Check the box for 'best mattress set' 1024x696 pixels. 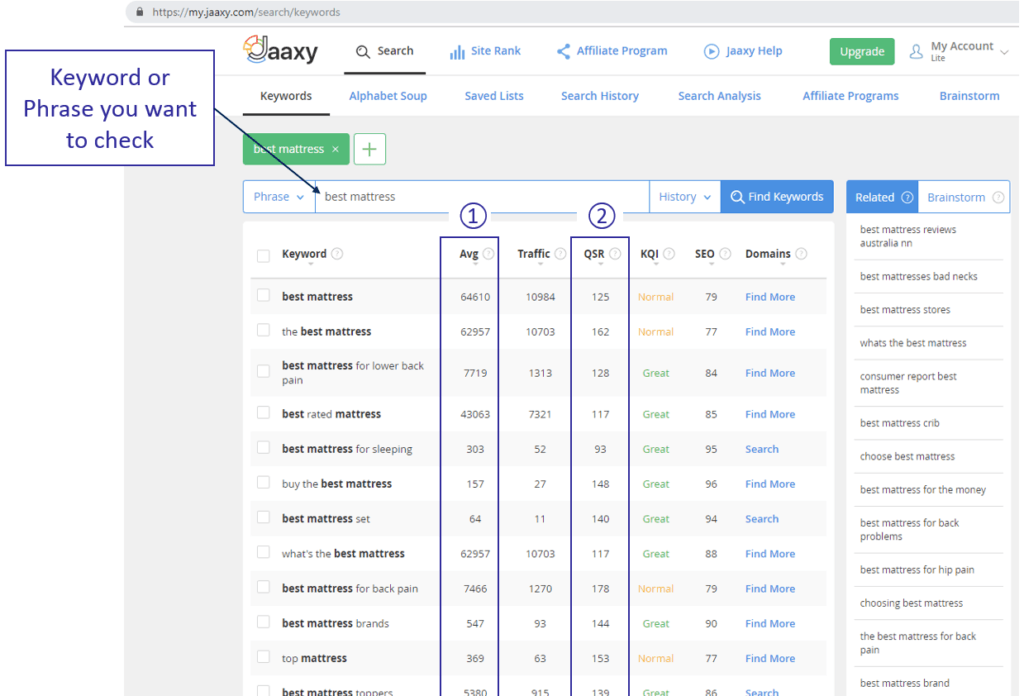[263, 518]
